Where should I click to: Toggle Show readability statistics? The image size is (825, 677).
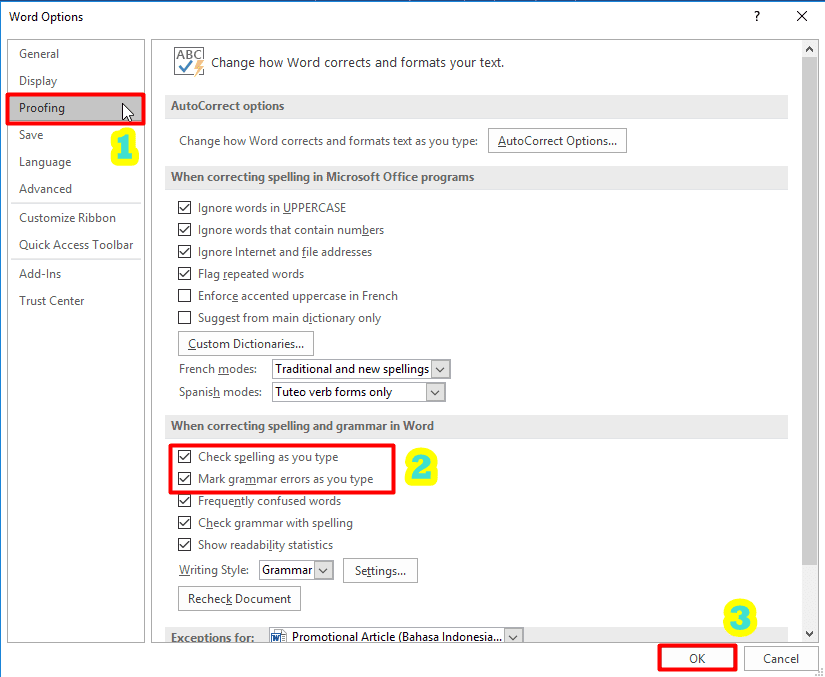184,545
